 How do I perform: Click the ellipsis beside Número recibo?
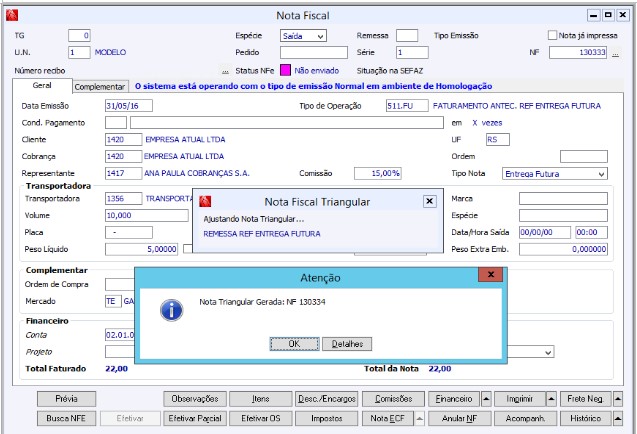[225, 71]
